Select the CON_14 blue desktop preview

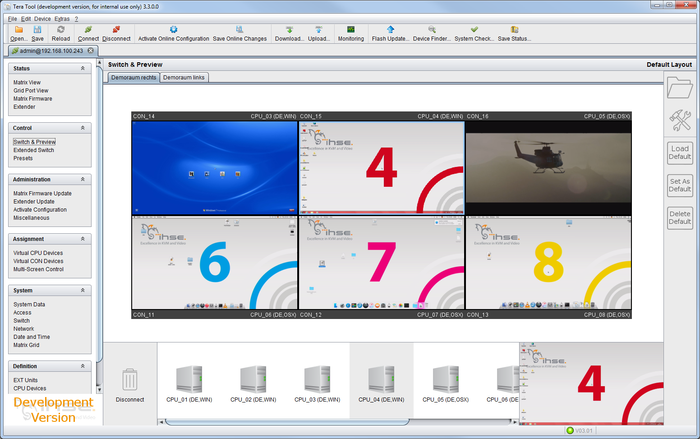coord(215,168)
